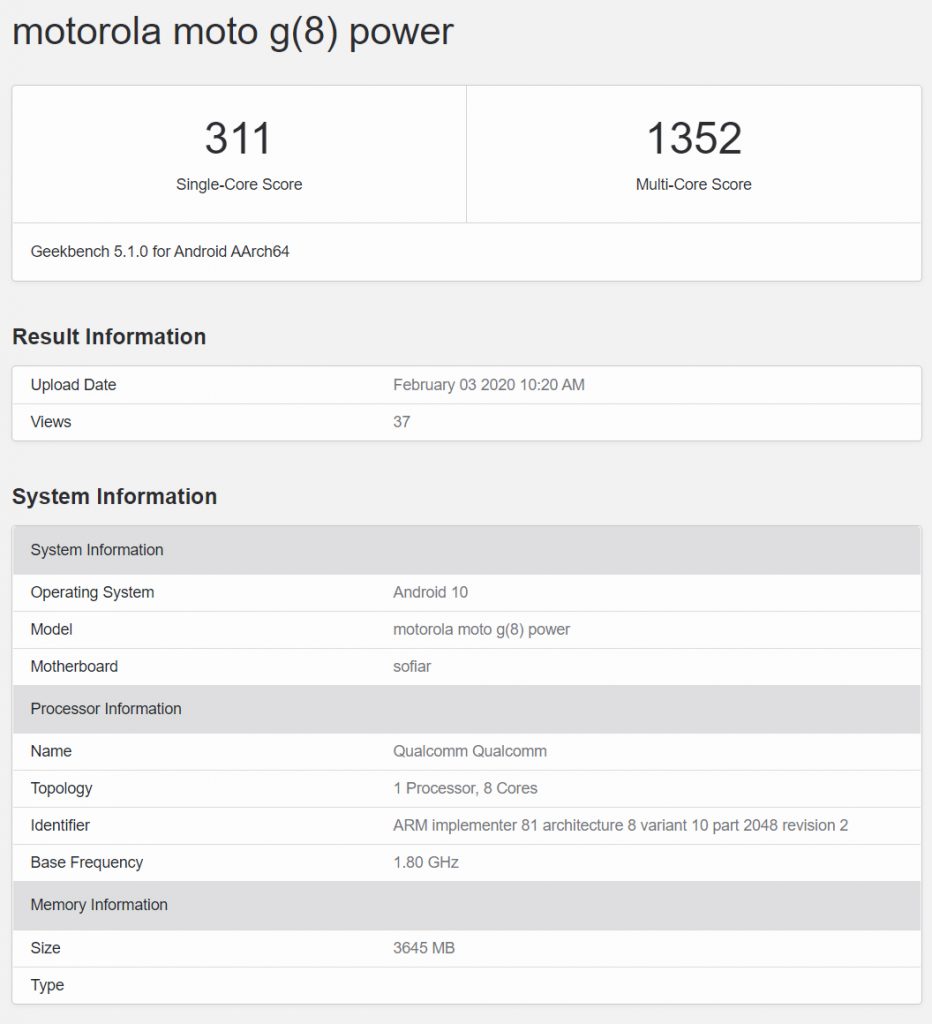This screenshot has height=1024, width=932.
Task: Select the memory size value 3645 MB
Action: [424, 947]
